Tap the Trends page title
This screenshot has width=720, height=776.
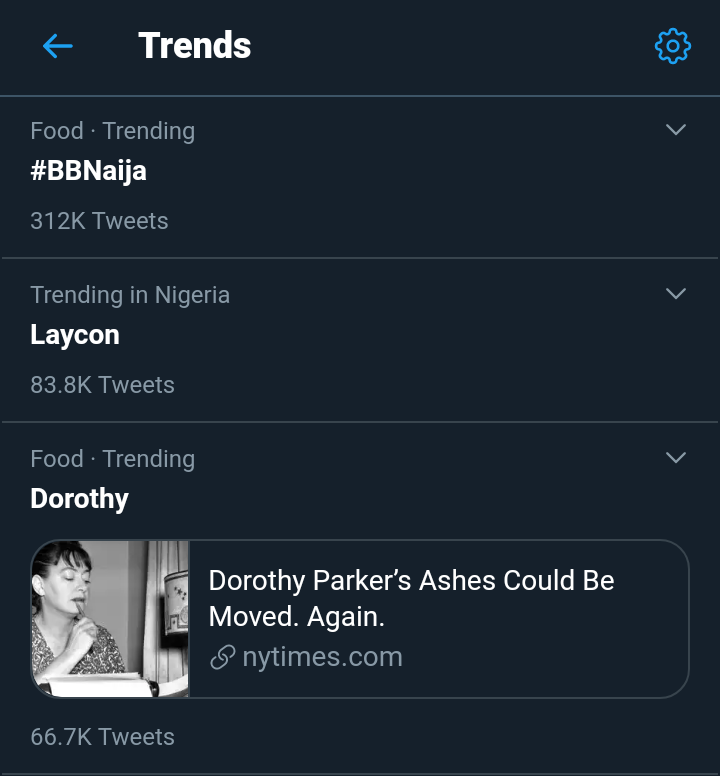[194, 46]
